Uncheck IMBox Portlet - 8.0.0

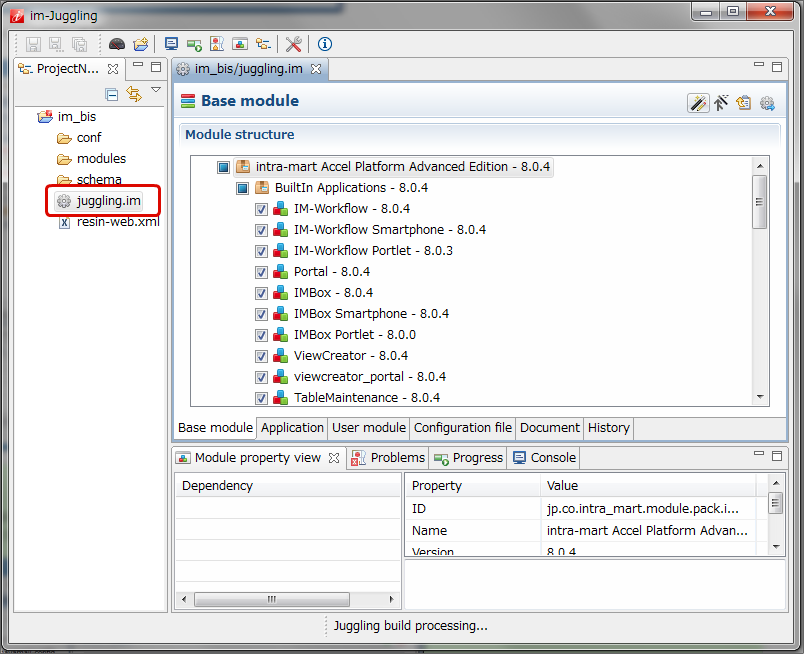[x=261, y=335]
